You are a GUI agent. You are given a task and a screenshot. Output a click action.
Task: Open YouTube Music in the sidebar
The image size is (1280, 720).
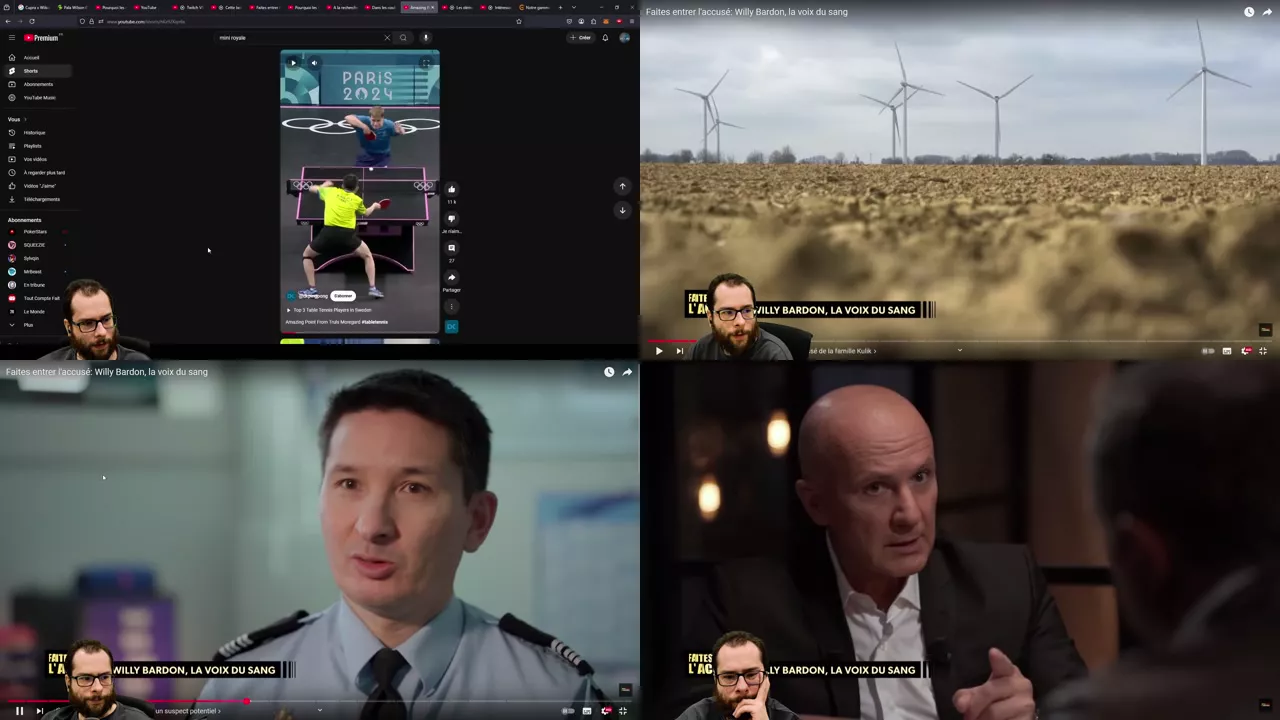38,98
